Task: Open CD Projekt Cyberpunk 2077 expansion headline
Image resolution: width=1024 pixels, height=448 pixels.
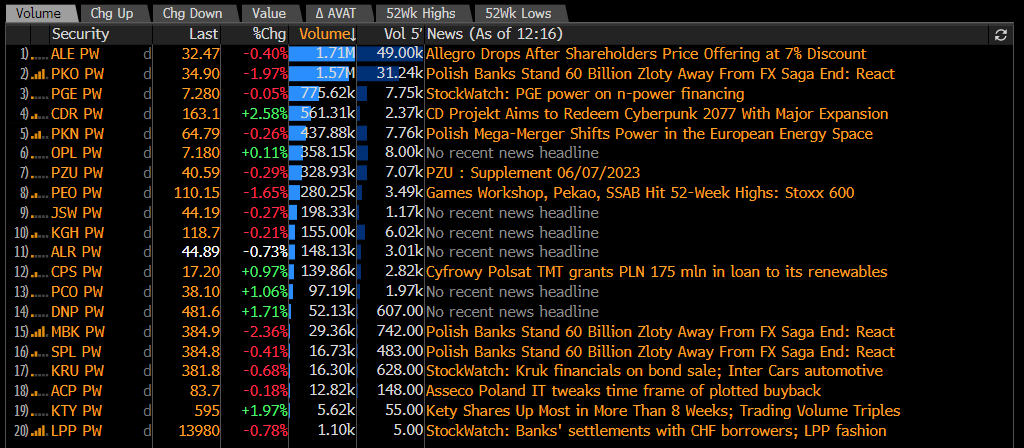Action: click(x=657, y=114)
